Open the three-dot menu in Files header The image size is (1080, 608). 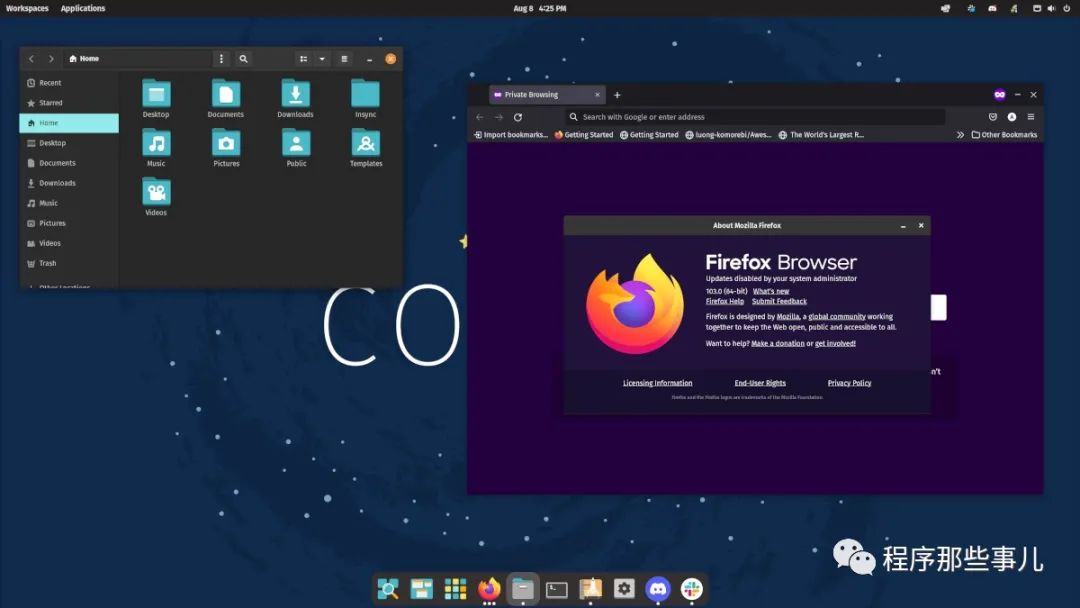(x=221, y=59)
